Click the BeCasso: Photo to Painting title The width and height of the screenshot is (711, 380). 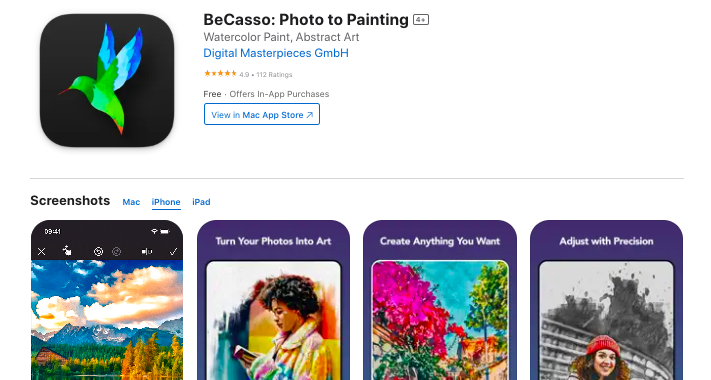(x=306, y=19)
